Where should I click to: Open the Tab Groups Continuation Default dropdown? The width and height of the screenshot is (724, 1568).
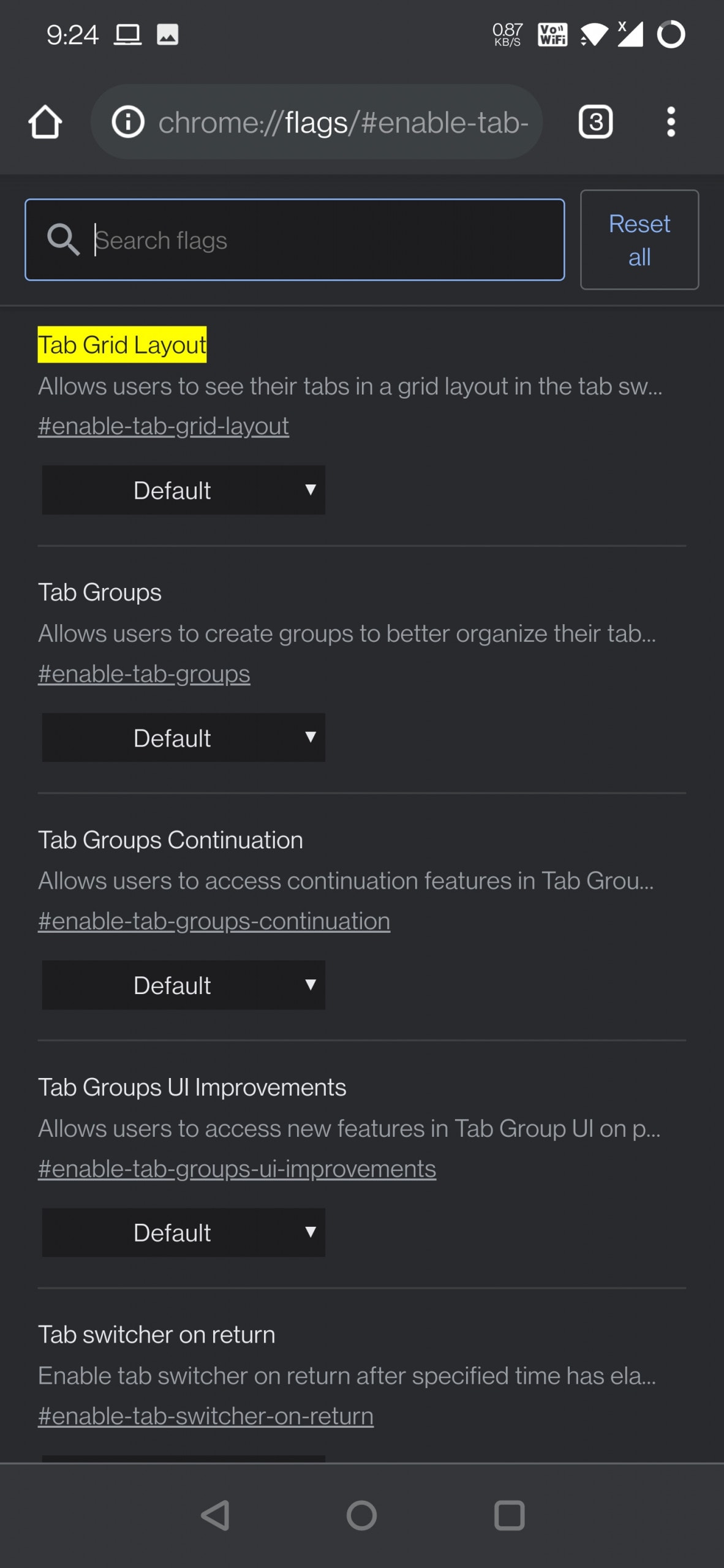point(183,985)
